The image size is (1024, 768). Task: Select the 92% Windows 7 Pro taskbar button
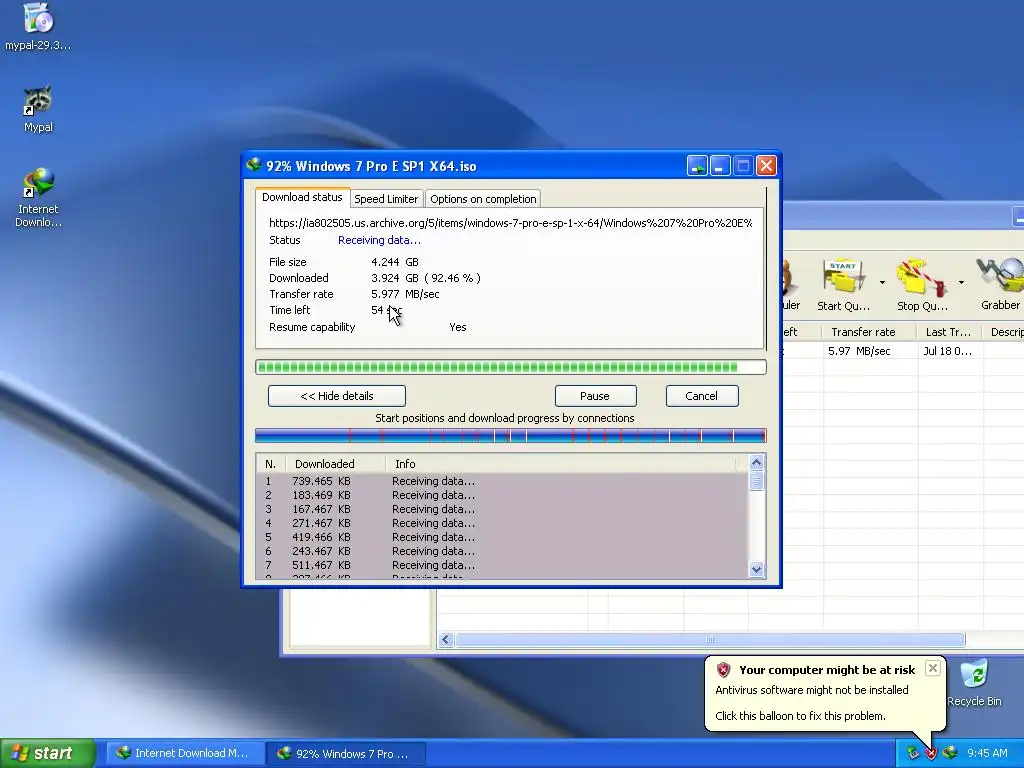tap(346, 754)
